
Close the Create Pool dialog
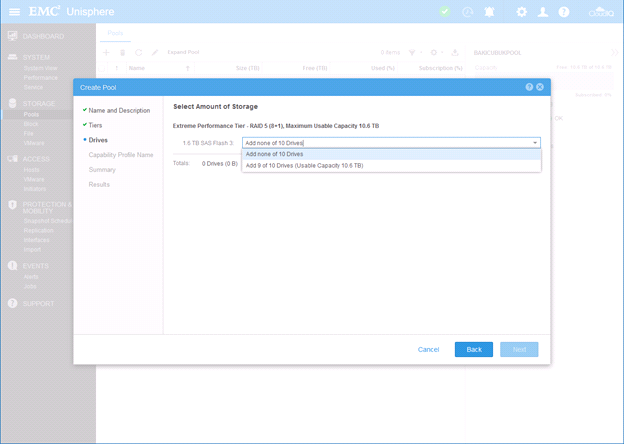540,87
